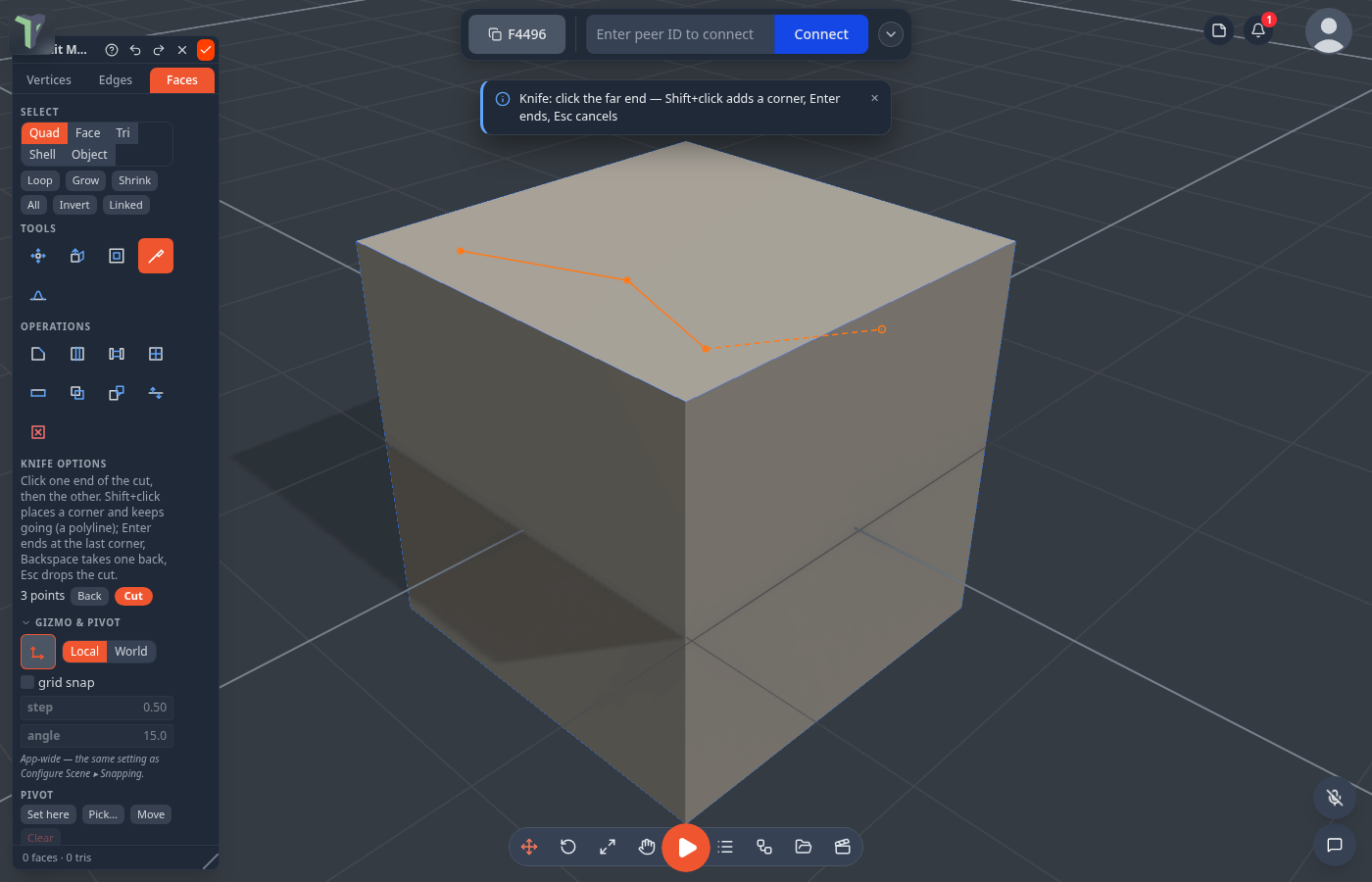The image size is (1372, 882).
Task: Click the Back button in Knife Options
Action: [x=89, y=596]
